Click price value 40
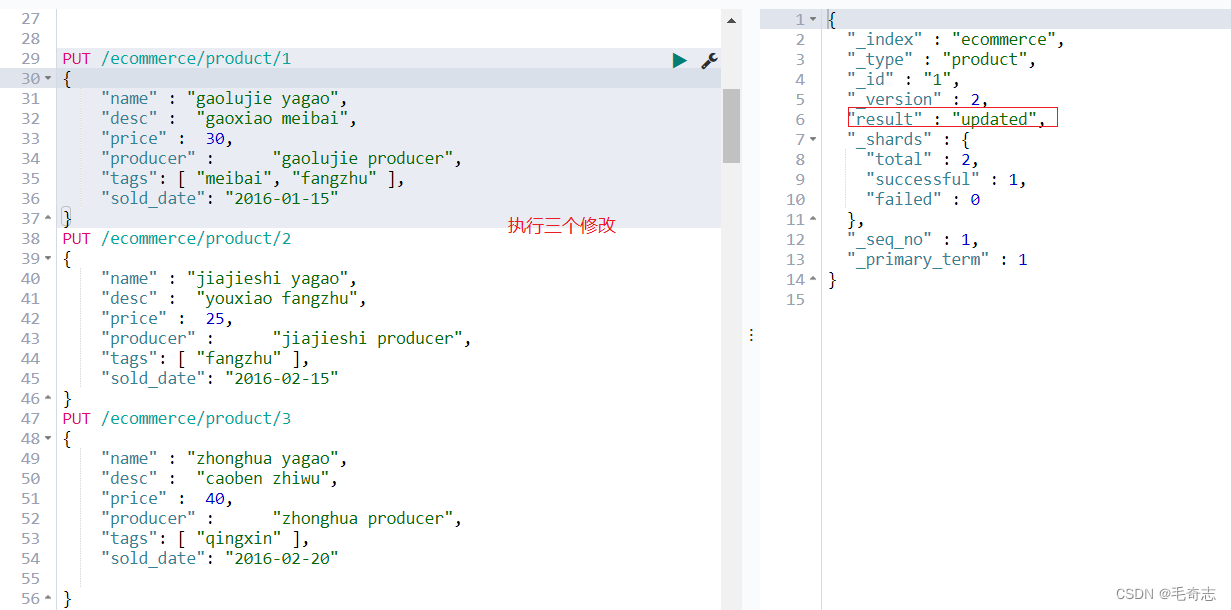Image resolution: width=1231 pixels, height=610 pixels. 214,499
